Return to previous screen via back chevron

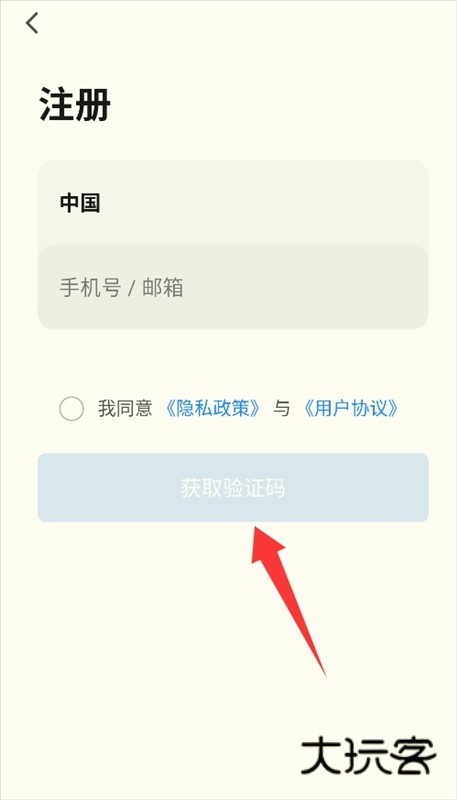(32, 23)
